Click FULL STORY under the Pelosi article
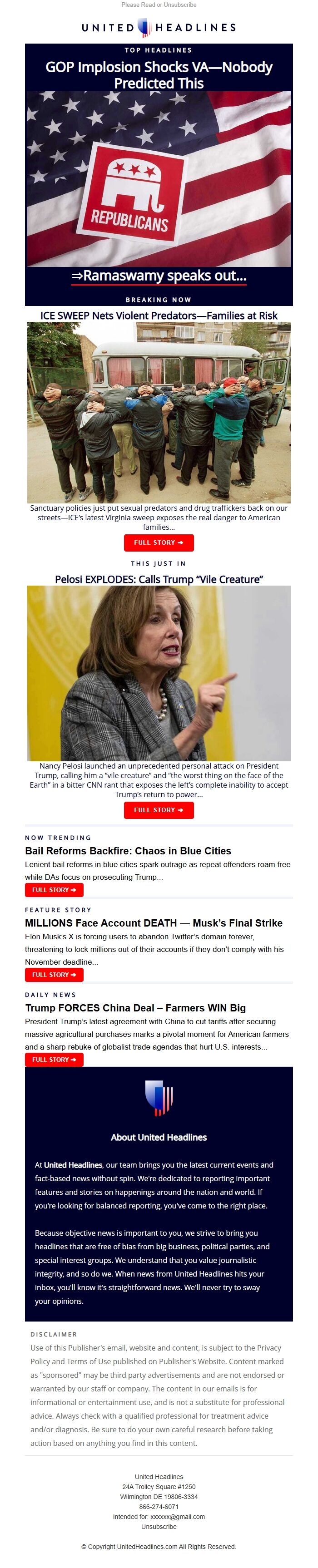The width and height of the screenshot is (318, 1568). coord(159,809)
